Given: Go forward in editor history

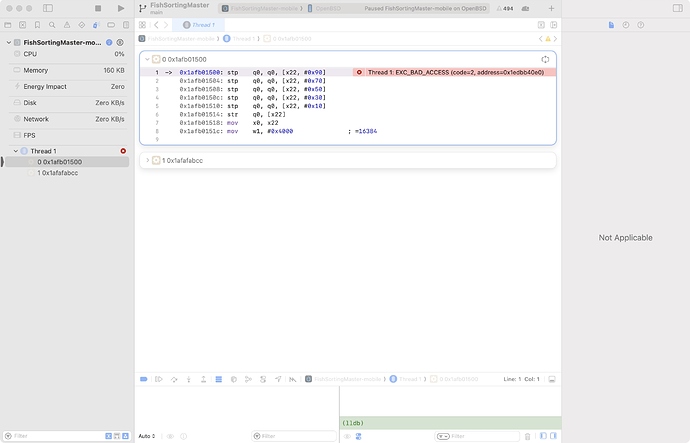Looking at the screenshot, I should (166, 25).
